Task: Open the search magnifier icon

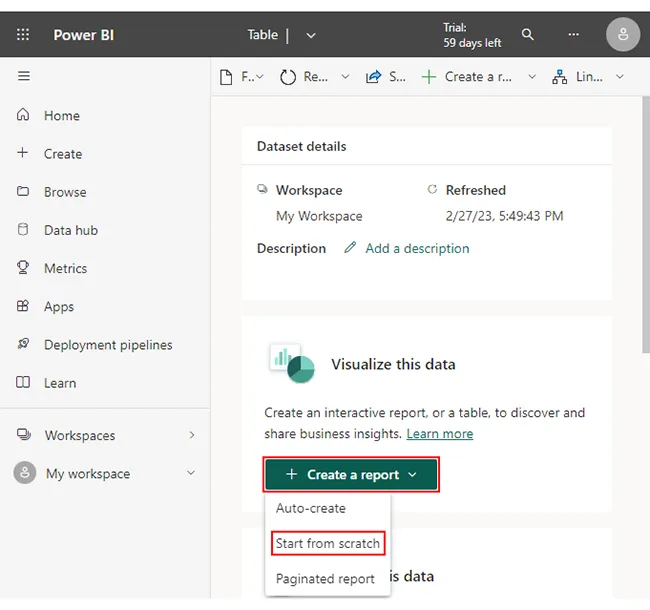Action: tap(528, 35)
